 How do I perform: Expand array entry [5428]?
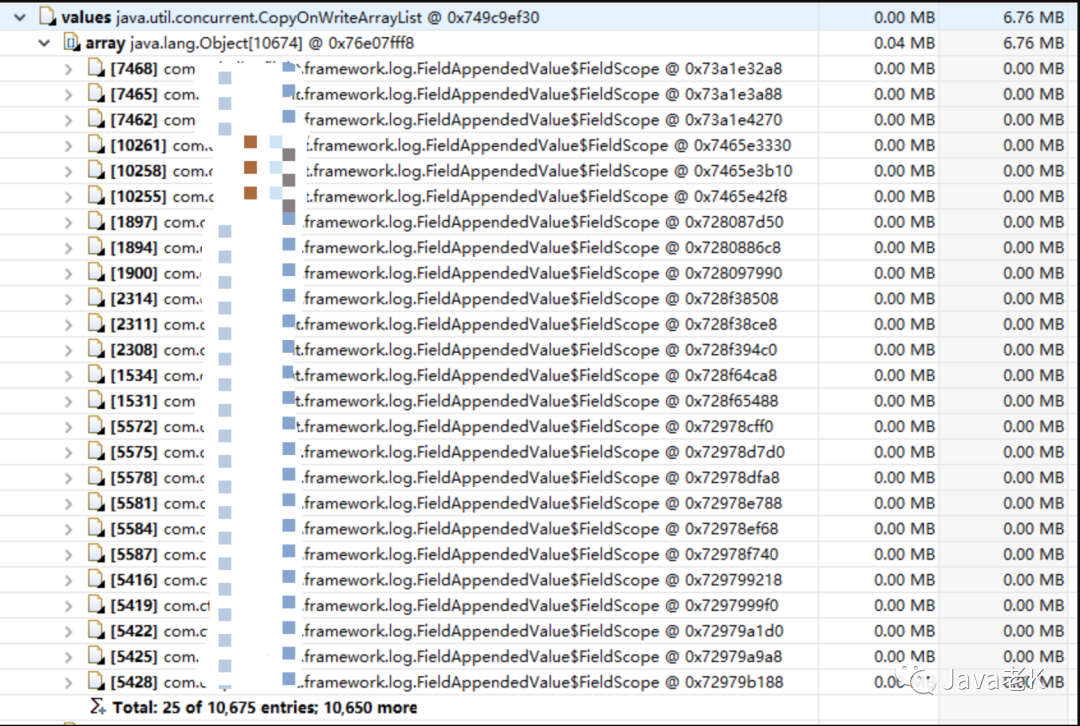click(x=68, y=683)
